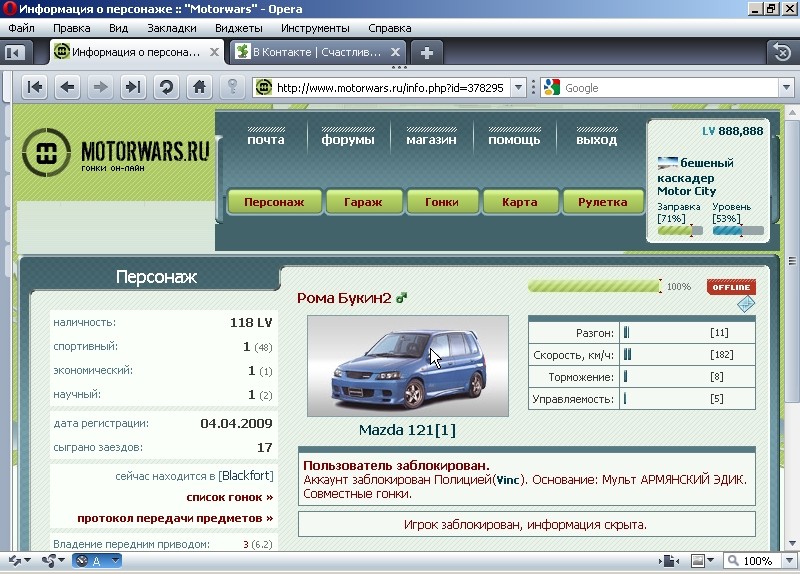Add a new tab with plus button
800x574 pixels.
click(427, 53)
